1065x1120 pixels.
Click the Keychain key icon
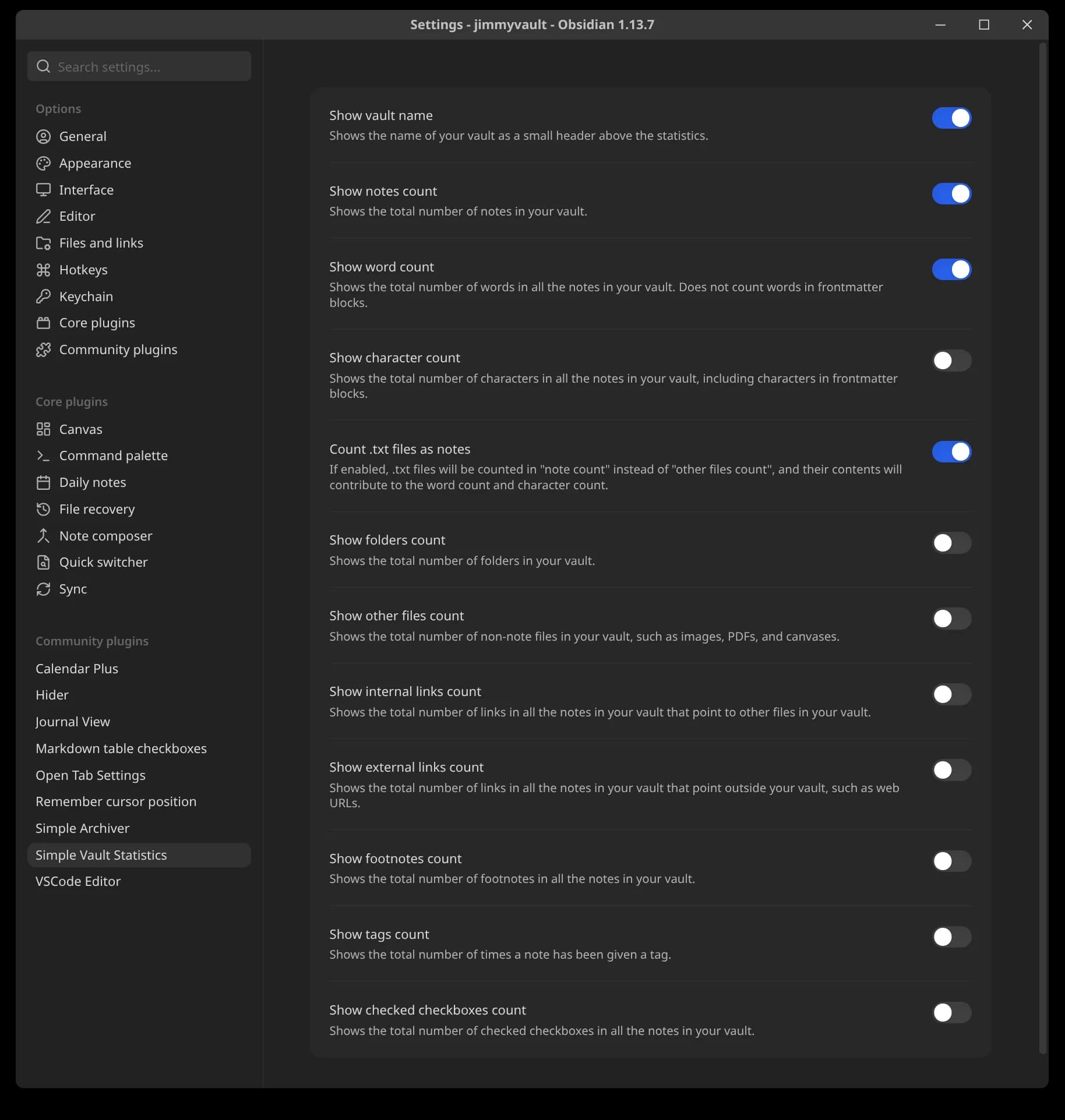[x=44, y=296]
